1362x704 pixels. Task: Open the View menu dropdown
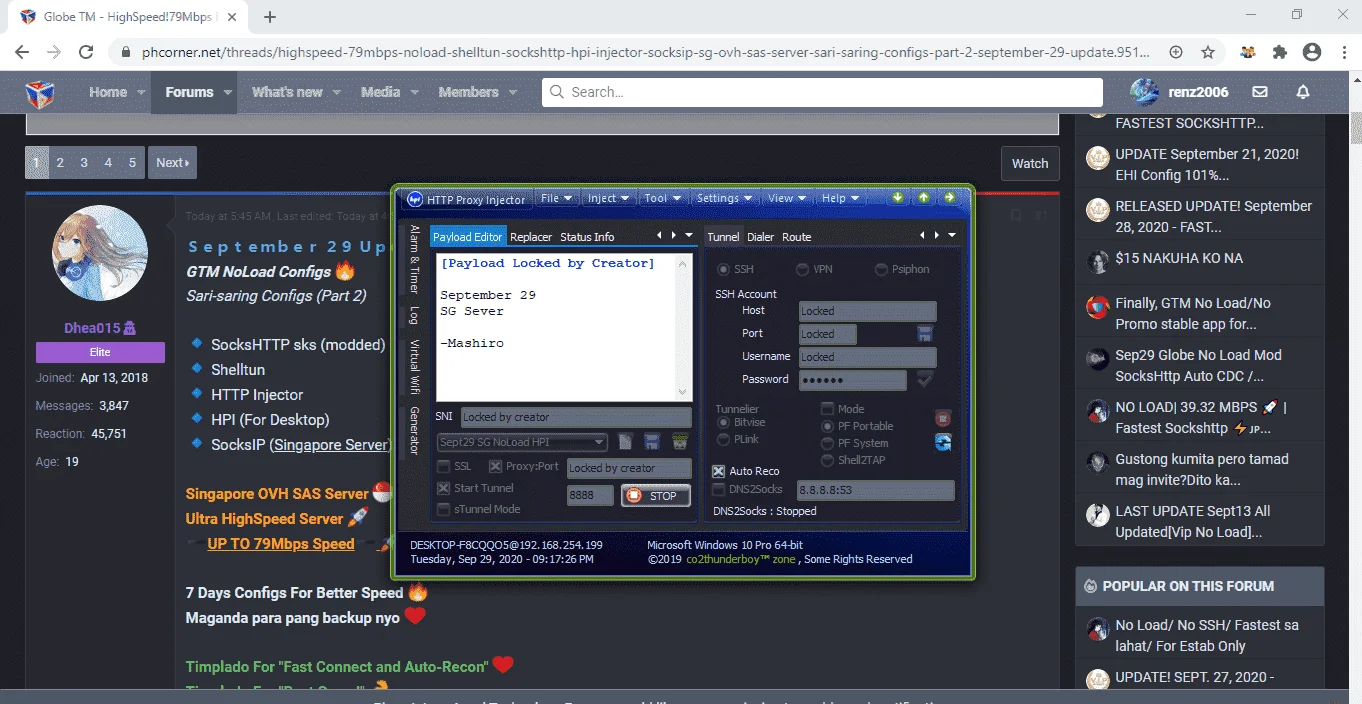pos(787,198)
